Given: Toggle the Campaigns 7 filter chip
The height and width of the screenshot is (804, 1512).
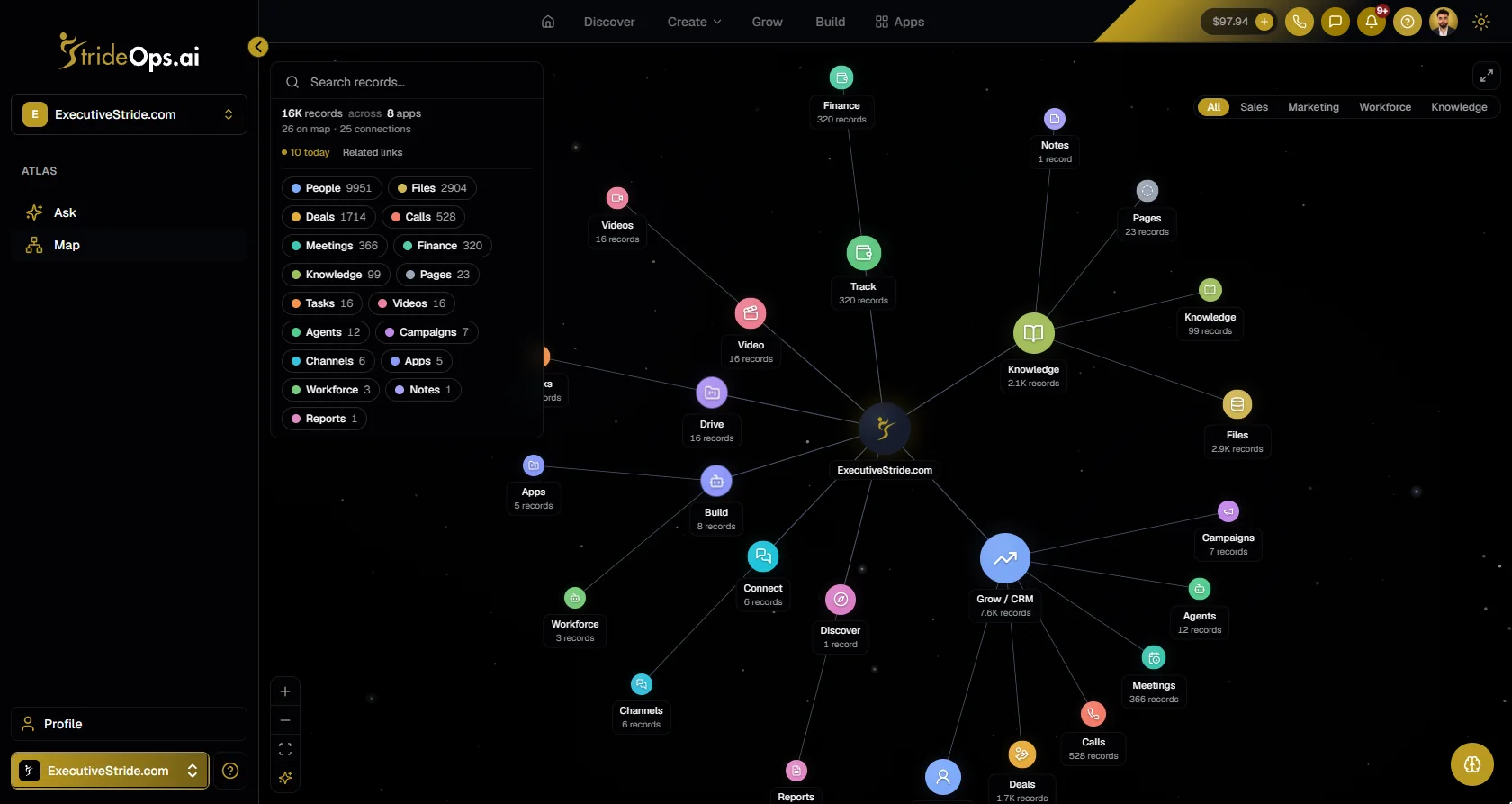Looking at the screenshot, I should coord(427,332).
